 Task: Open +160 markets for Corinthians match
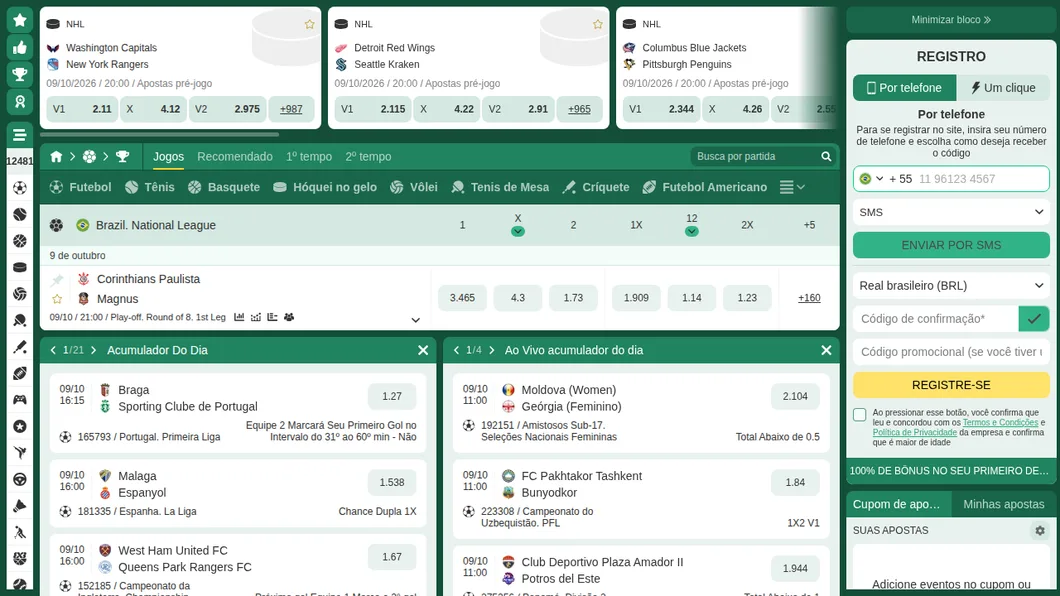(809, 298)
